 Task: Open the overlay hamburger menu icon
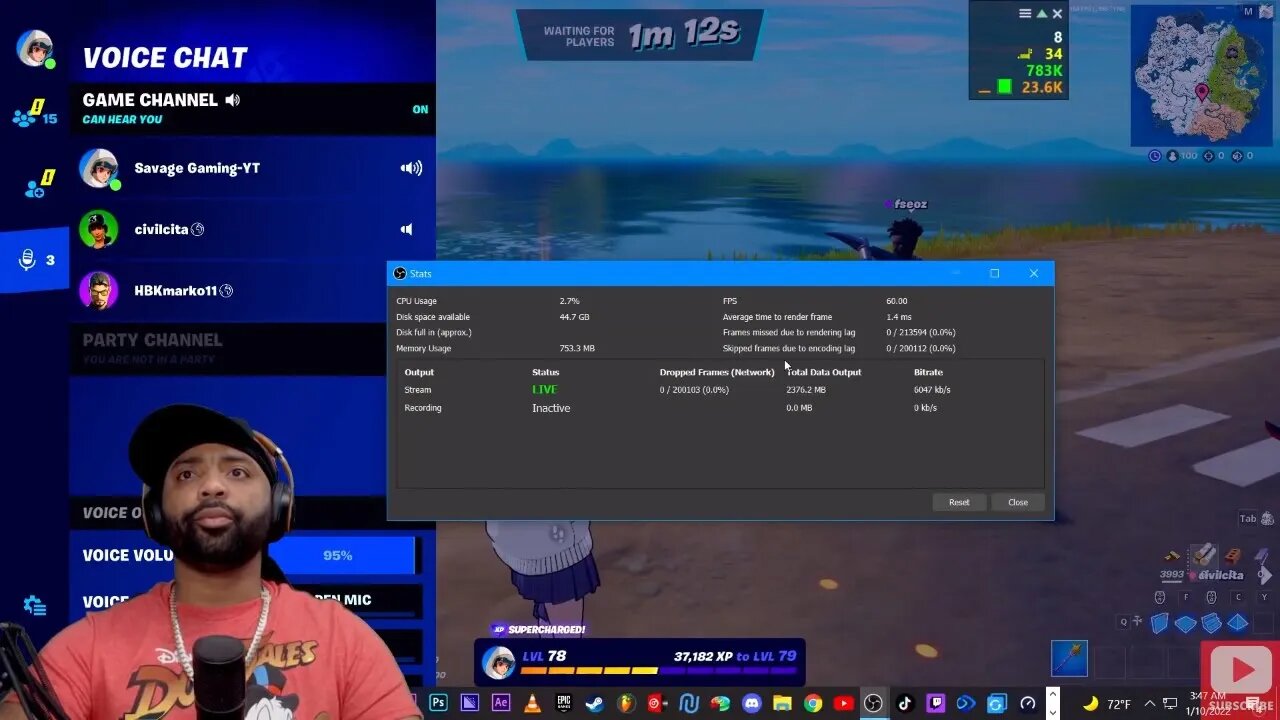coord(1025,14)
